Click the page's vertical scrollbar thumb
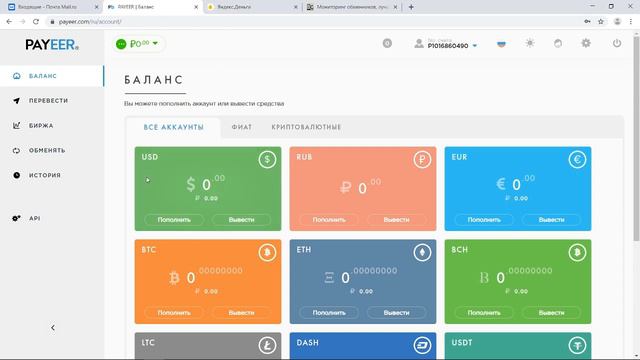640x360 pixels. point(636,139)
